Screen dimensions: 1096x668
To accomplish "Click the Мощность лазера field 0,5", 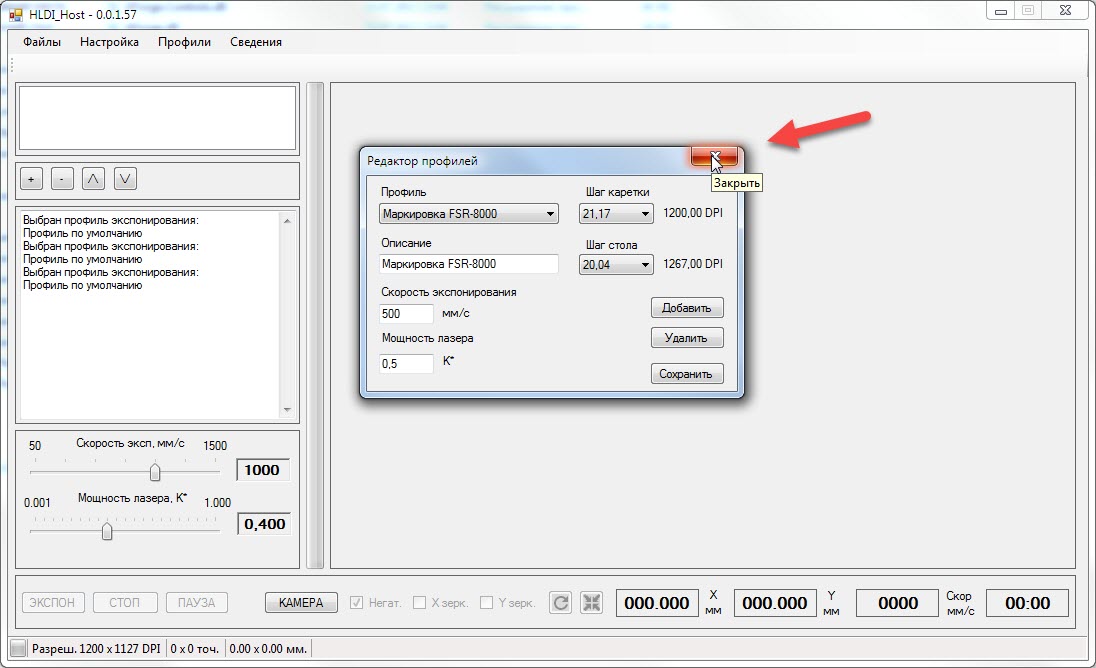I will tap(406, 363).
